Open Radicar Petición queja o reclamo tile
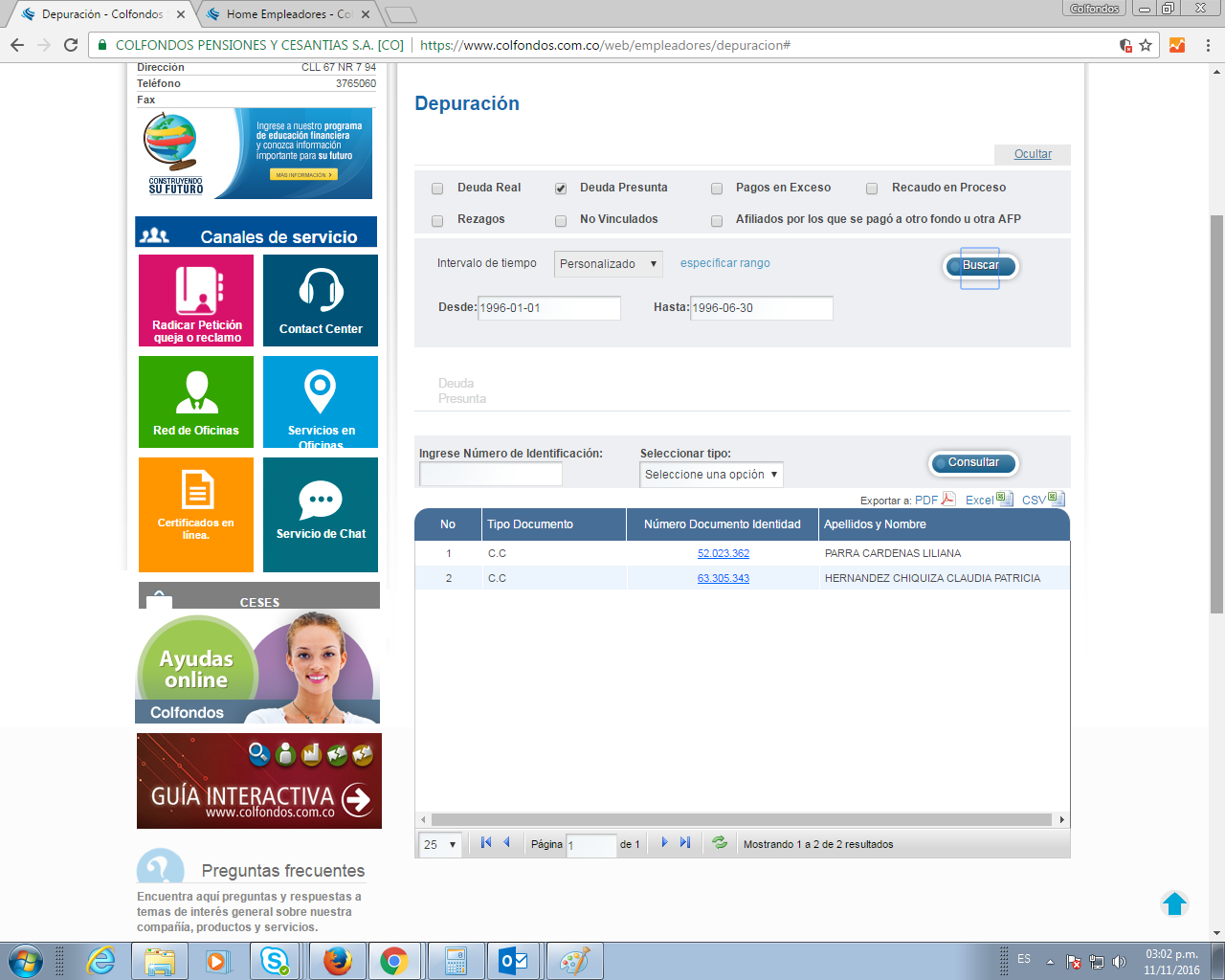Screen dimensions: 1225x980 (196, 301)
